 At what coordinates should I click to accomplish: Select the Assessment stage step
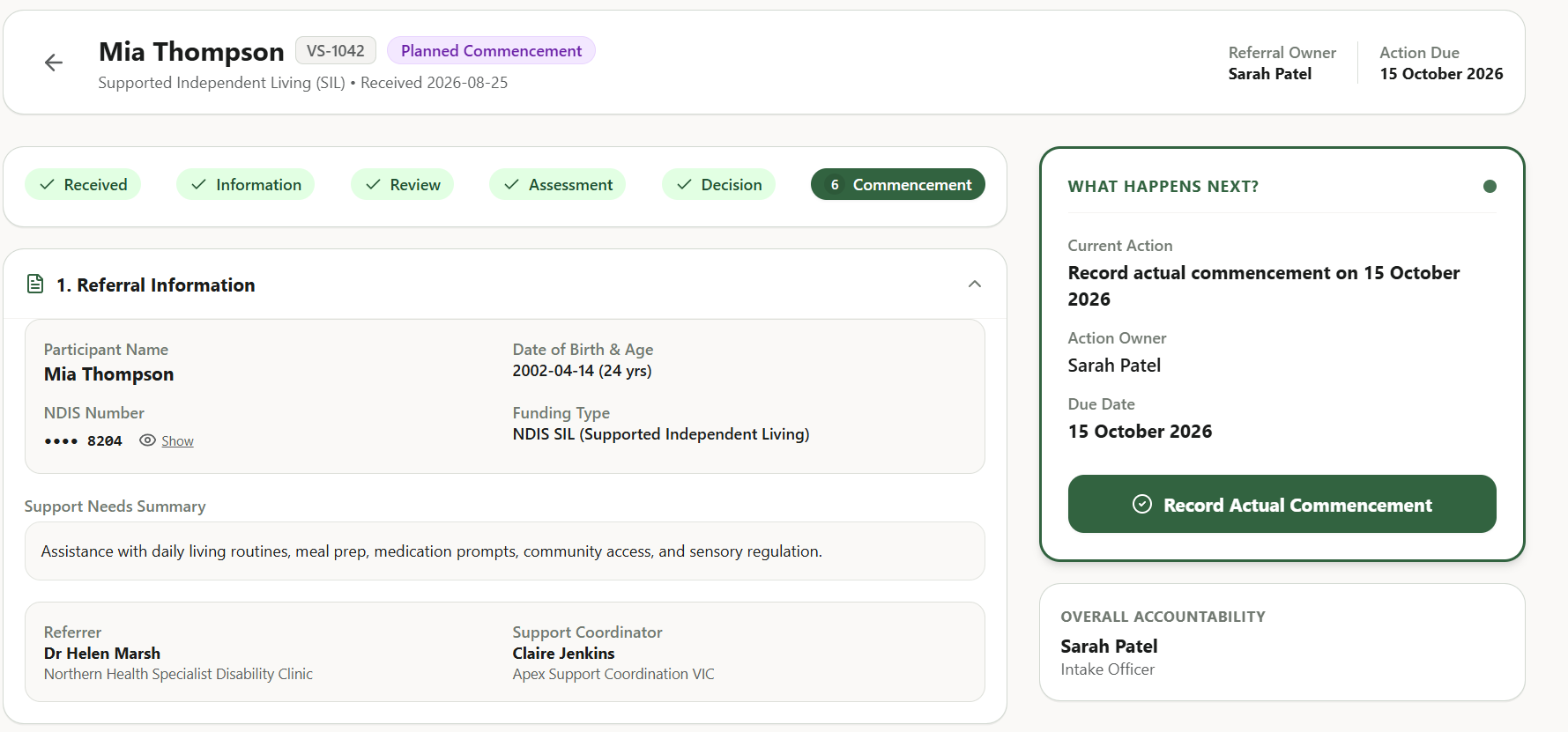[x=558, y=184]
